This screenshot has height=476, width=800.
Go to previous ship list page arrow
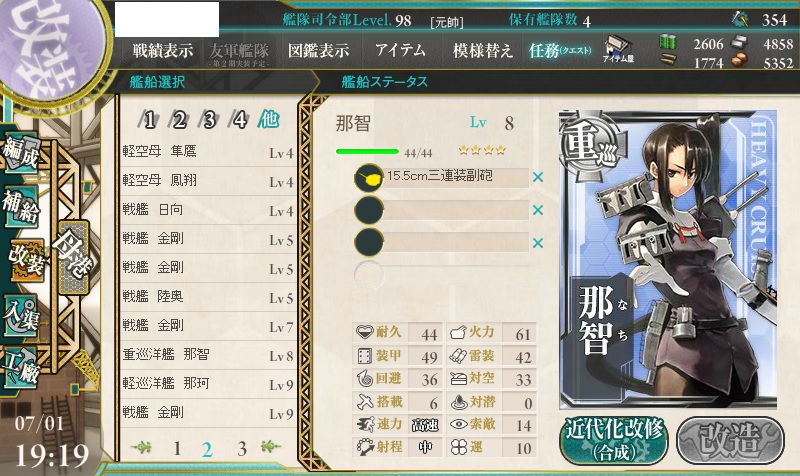click(142, 447)
